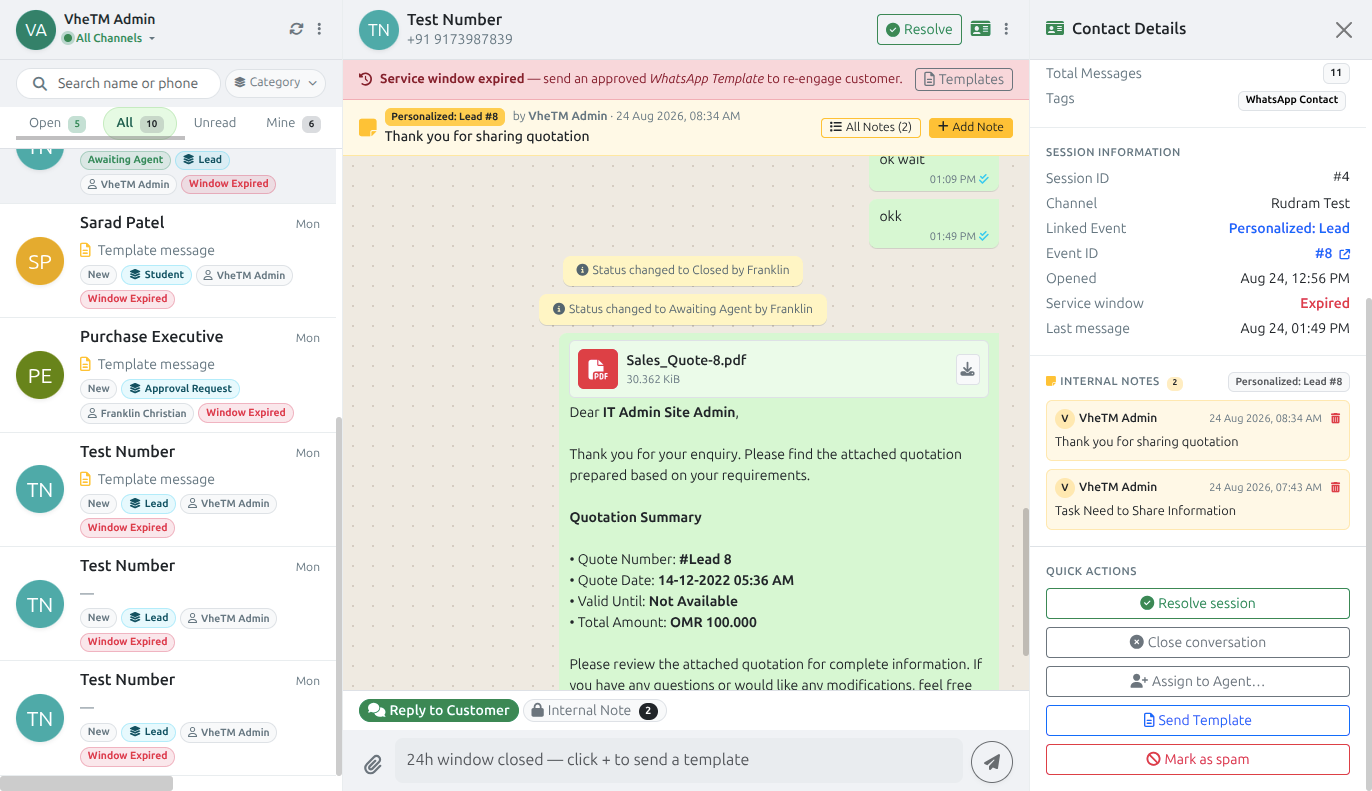Viewport: 1372px width, 791px height.
Task: Refresh the conversation list
Action: pyautogui.click(x=296, y=29)
